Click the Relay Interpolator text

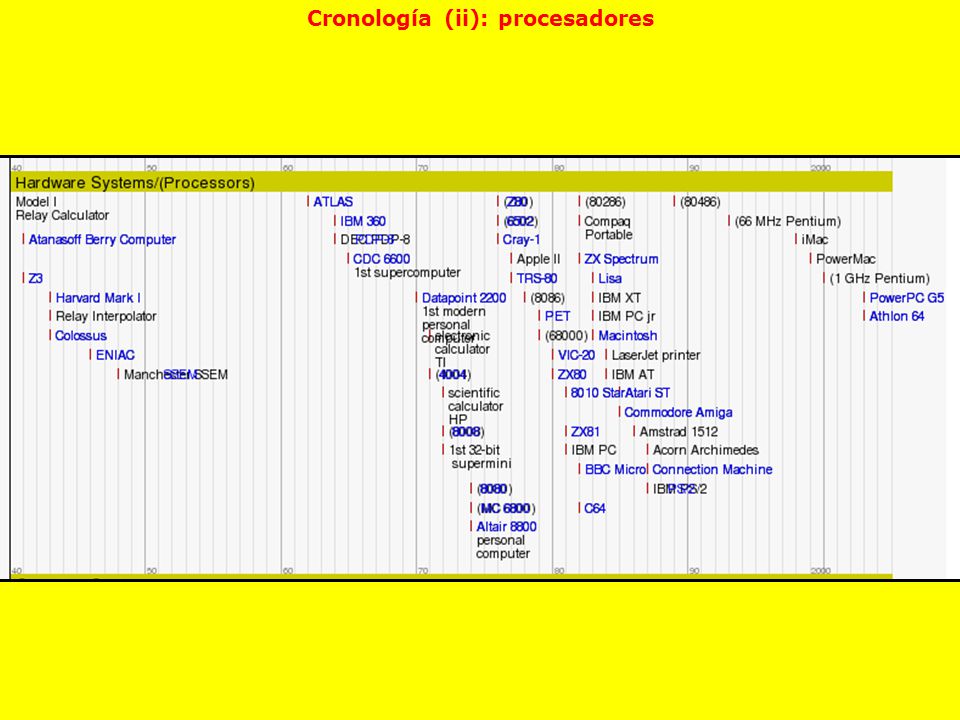click(x=106, y=316)
